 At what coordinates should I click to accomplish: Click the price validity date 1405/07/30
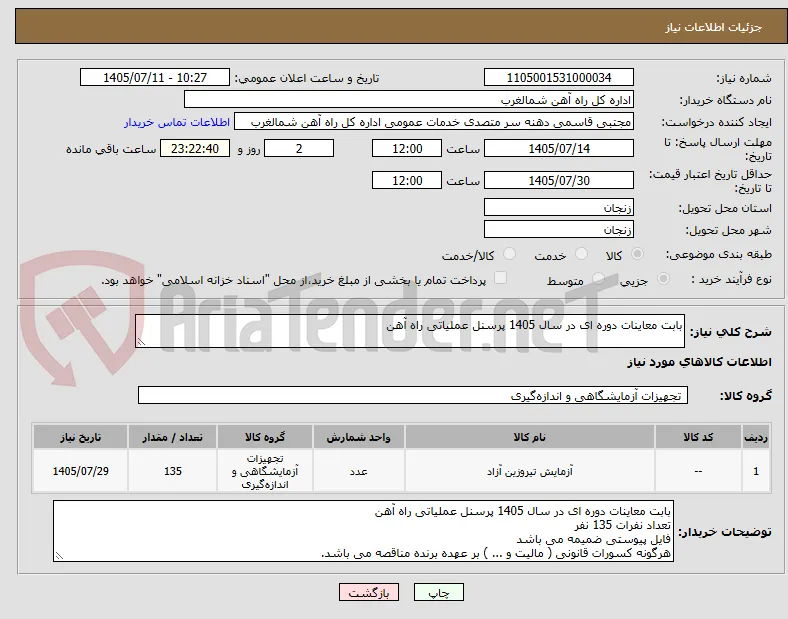(559, 180)
